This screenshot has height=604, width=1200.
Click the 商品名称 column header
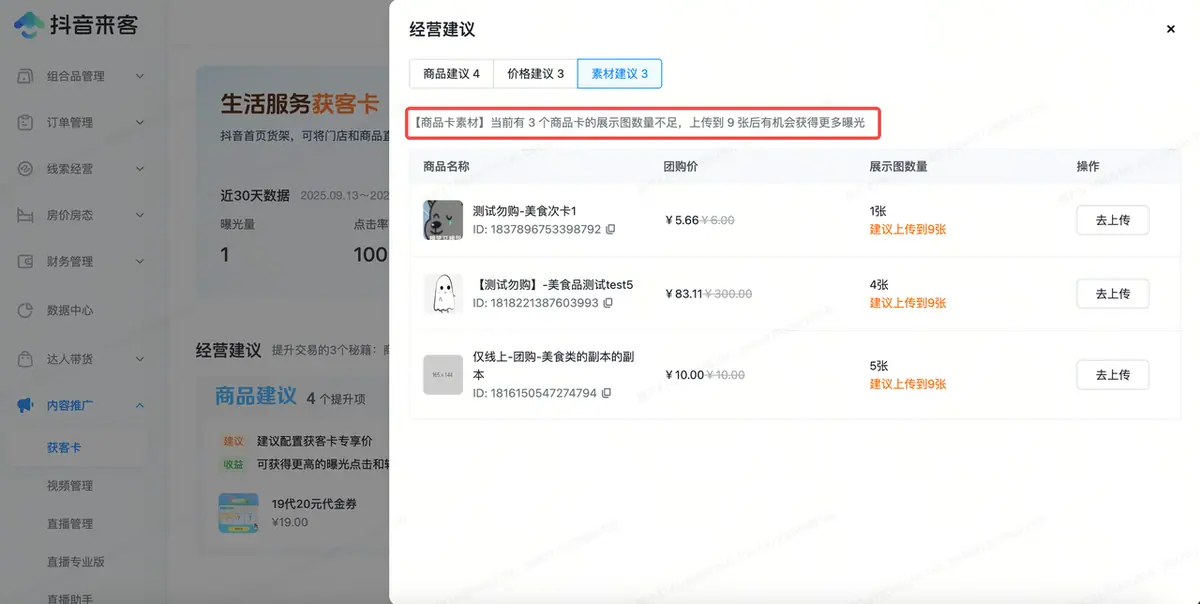tap(446, 166)
